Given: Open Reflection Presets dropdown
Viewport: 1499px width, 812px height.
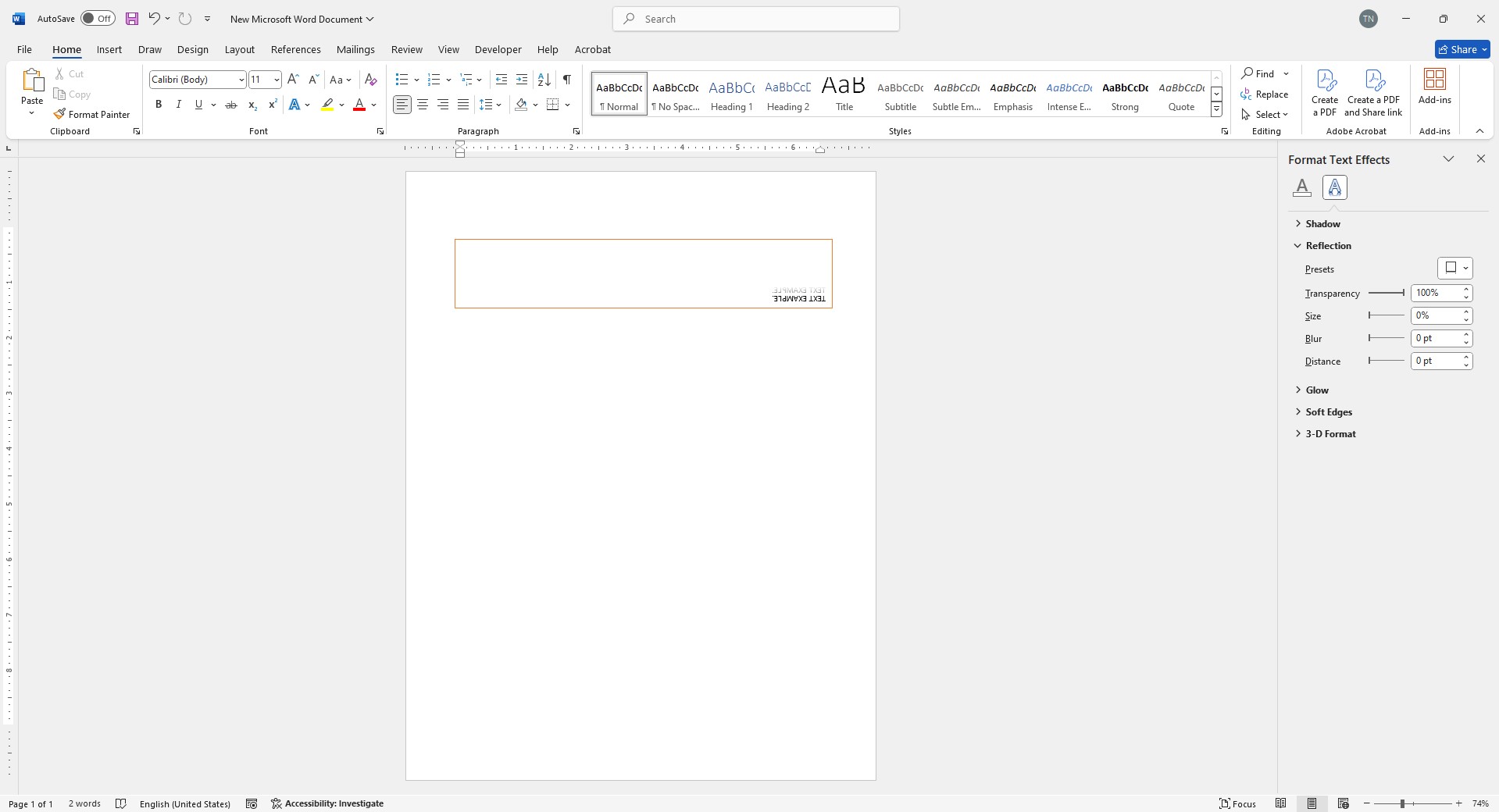Looking at the screenshot, I should point(1454,268).
